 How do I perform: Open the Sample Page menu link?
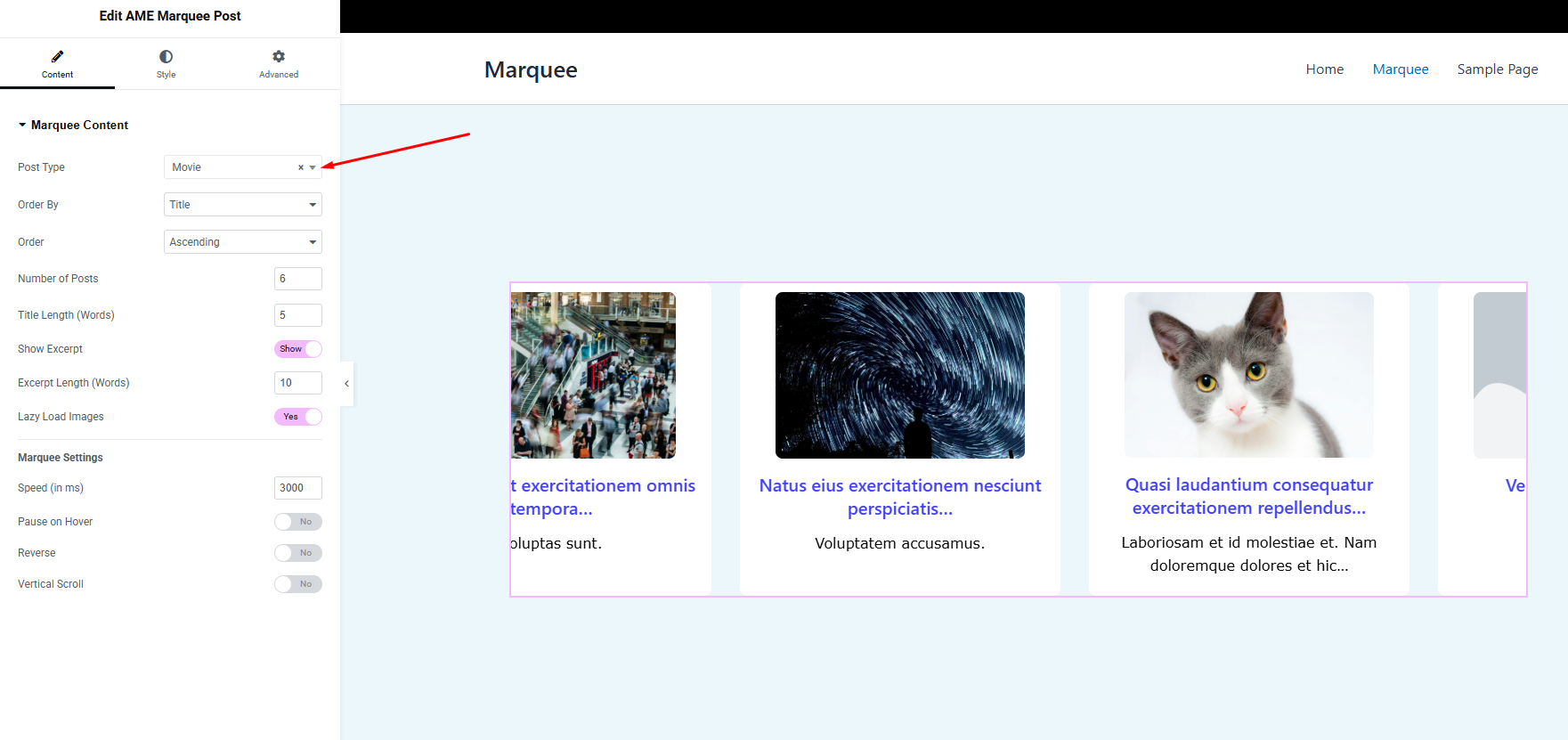(1498, 69)
